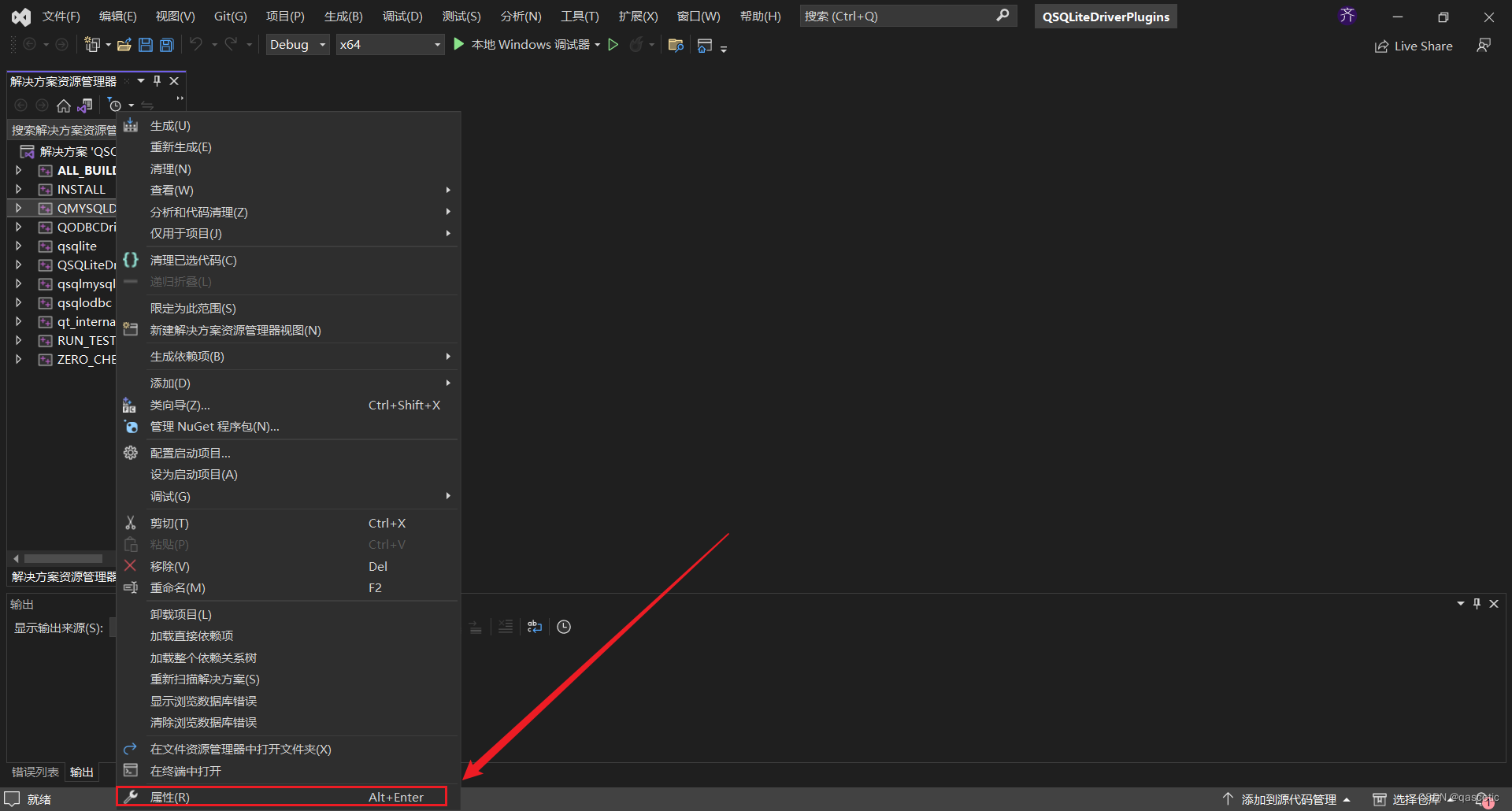Select the qsqlmysql project in tree
This screenshot has height=811, width=1512.
(x=86, y=283)
